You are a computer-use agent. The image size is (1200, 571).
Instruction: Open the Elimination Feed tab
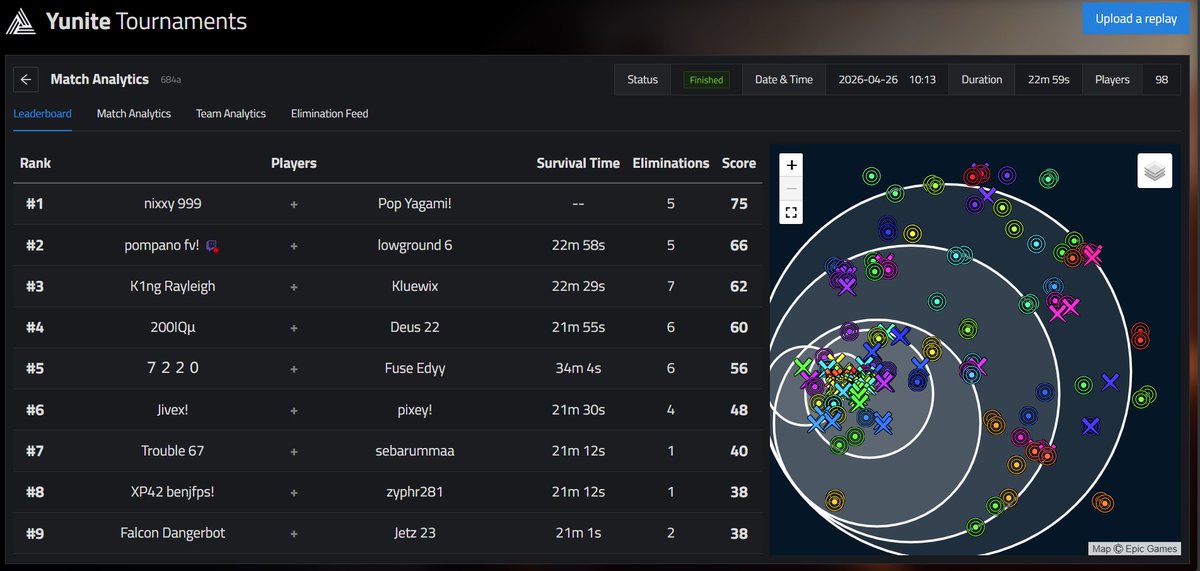coord(330,114)
